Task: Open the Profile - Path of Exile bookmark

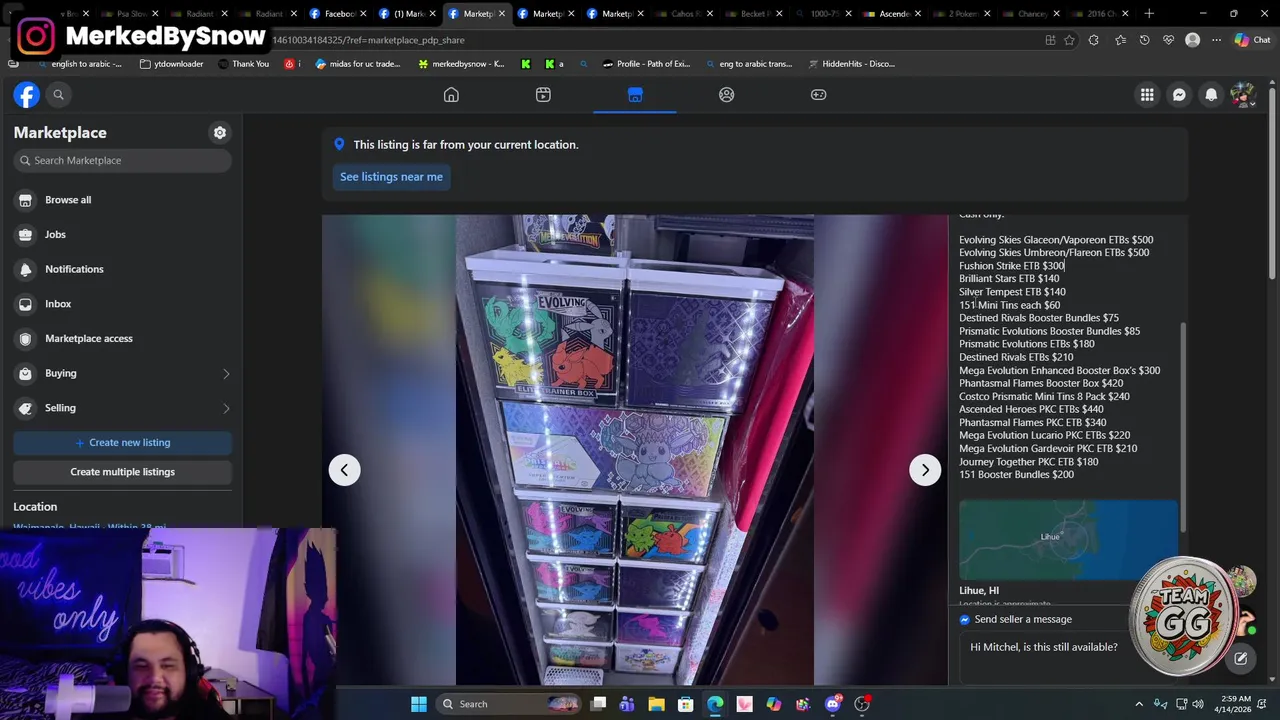Action: coord(647,64)
